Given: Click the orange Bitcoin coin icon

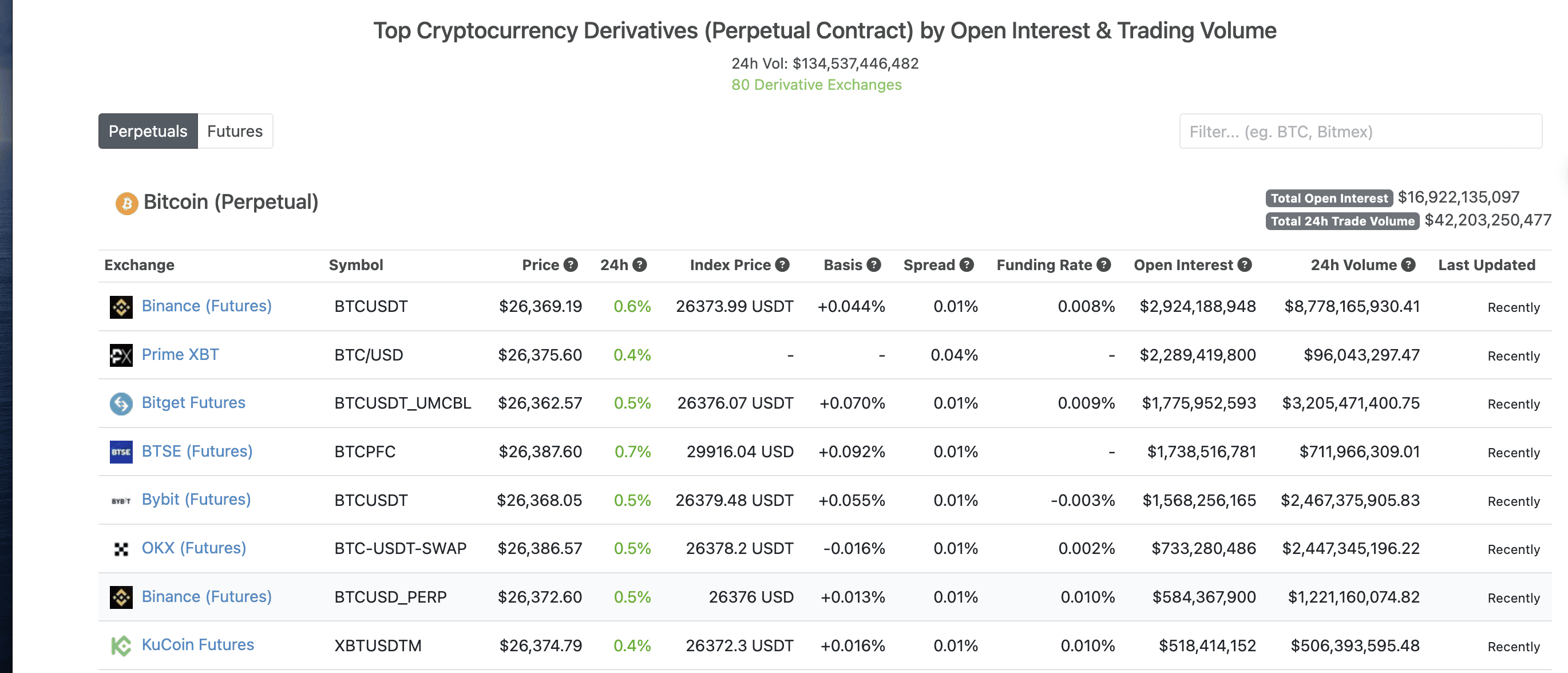Looking at the screenshot, I should pos(126,203).
